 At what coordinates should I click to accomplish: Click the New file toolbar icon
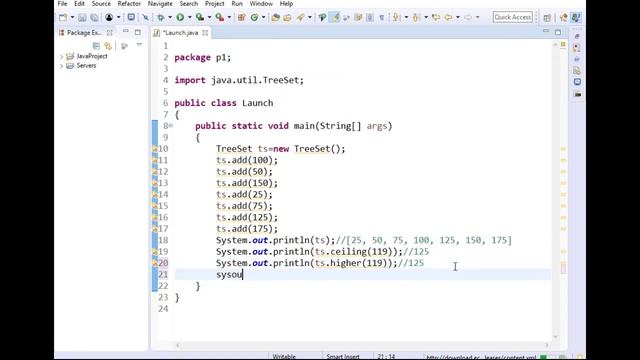click(x=63, y=18)
